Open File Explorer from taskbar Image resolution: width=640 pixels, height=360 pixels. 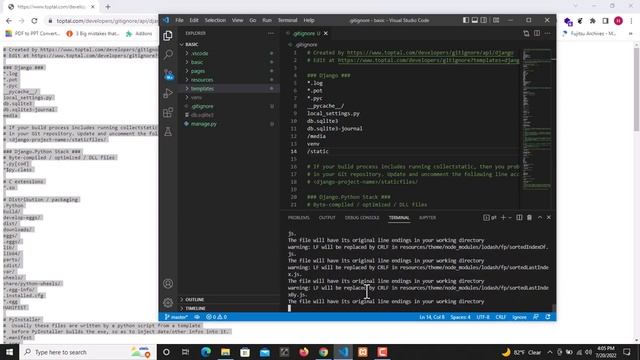(x=225, y=352)
